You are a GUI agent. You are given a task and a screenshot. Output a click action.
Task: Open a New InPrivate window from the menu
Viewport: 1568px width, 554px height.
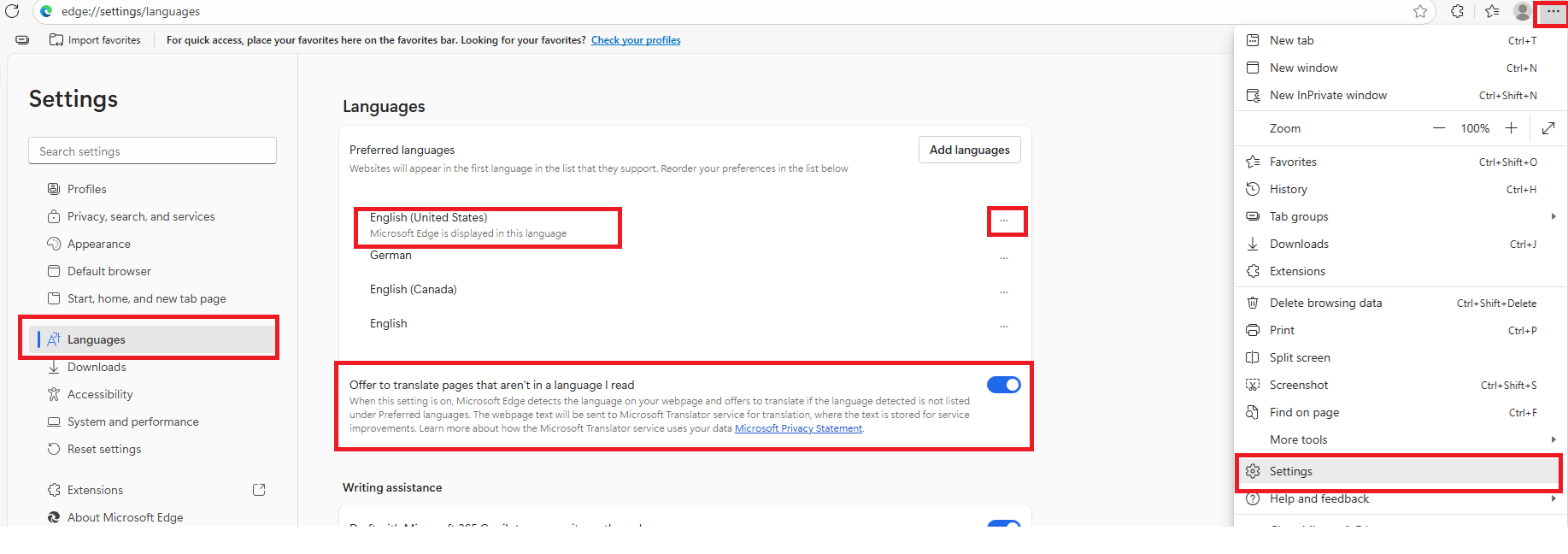(x=1328, y=95)
